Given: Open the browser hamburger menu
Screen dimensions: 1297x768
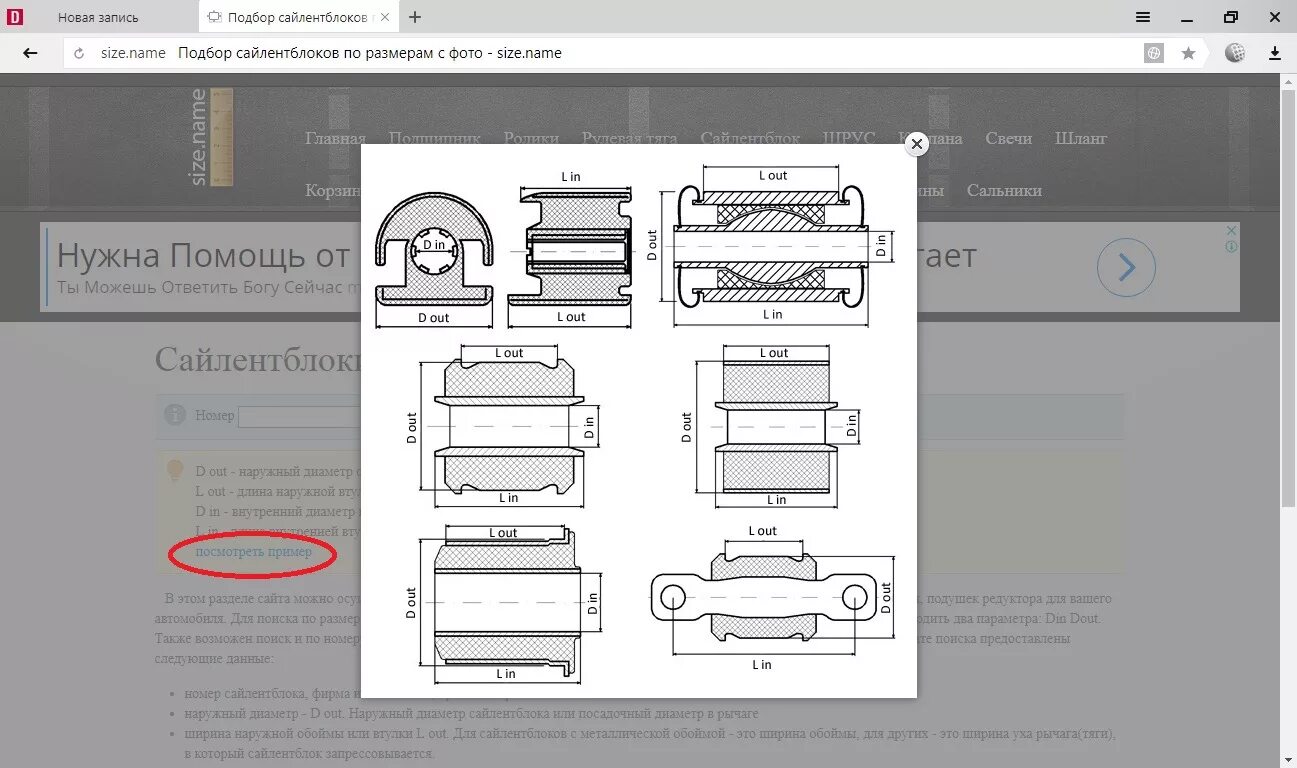Looking at the screenshot, I should click(1143, 17).
